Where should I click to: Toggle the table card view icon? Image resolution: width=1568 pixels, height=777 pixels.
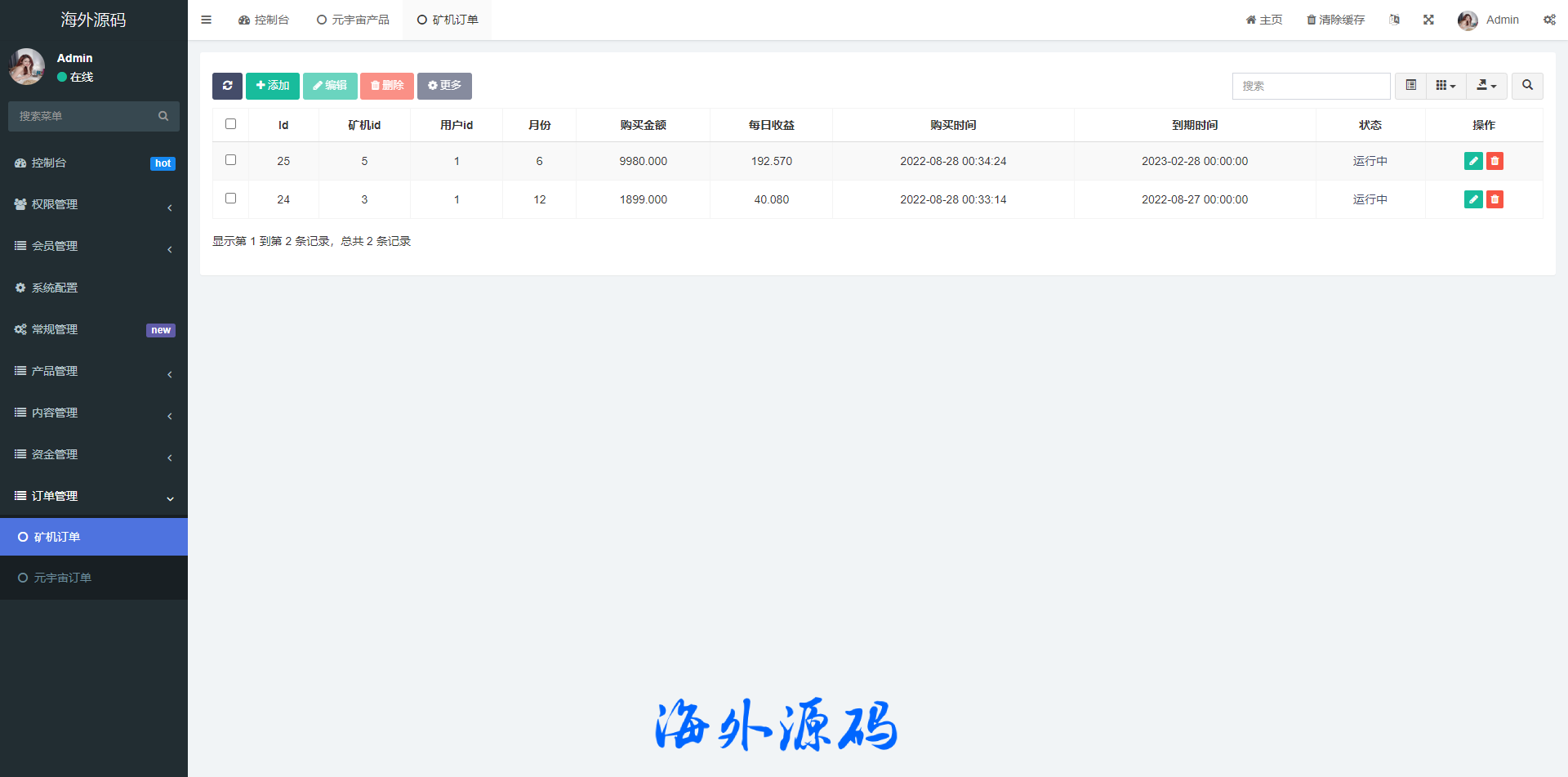[x=1410, y=86]
